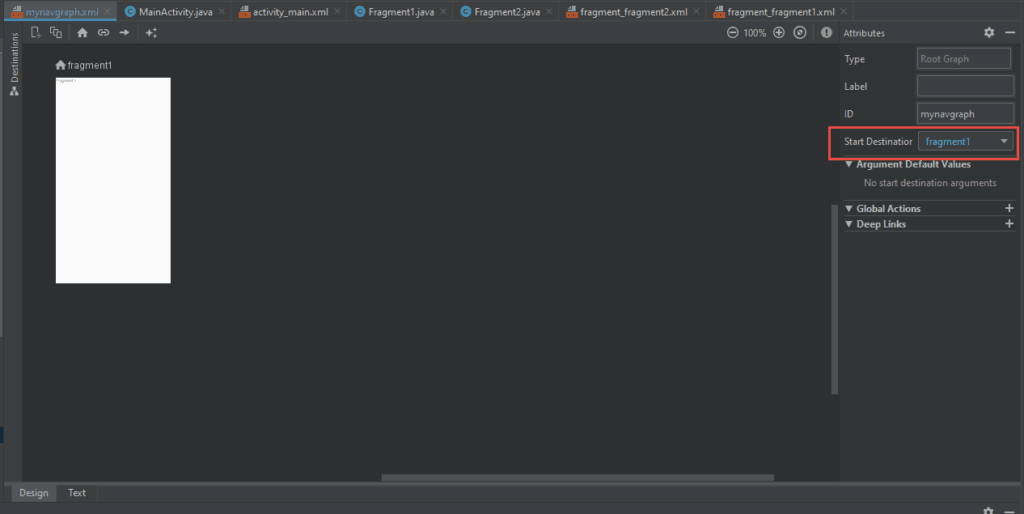
Task: Collapse the Argument Default Values section
Action: click(849, 164)
